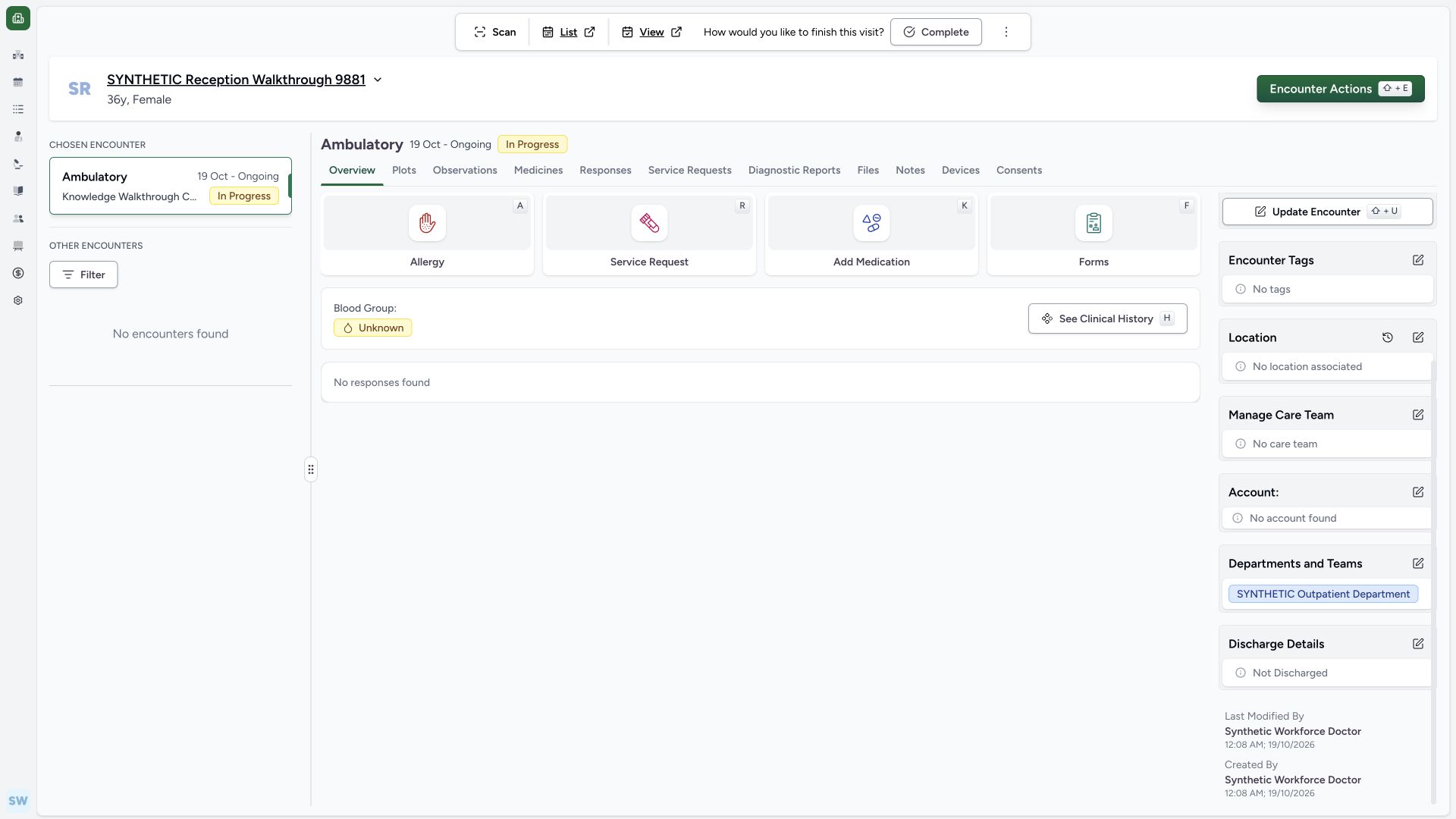The height and width of the screenshot is (819, 1456).
Task: Click the calendar icon in left sidebar
Action: (x=18, y=82)
